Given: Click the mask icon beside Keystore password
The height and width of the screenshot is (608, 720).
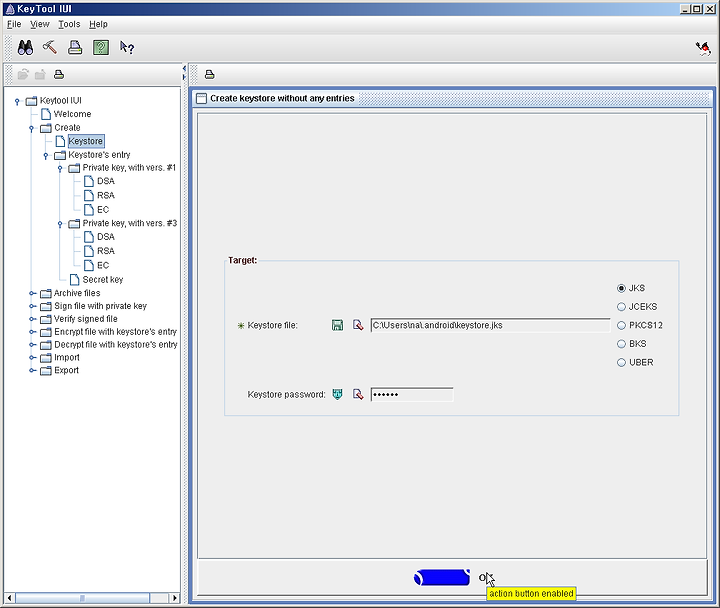Looking at the screenshot, I should tap(338, 394).
